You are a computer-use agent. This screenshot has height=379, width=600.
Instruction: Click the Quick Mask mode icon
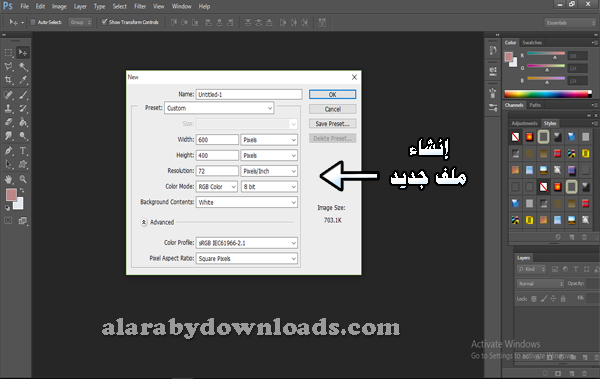[x=8, y=220]
